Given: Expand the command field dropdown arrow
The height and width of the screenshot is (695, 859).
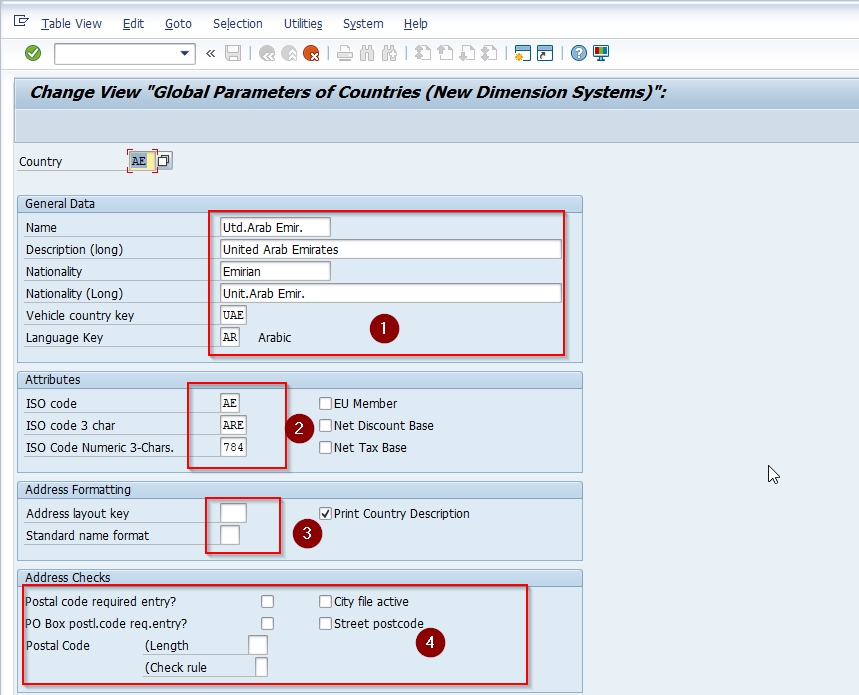Looking at the screenshot, I should pos(185,53).
